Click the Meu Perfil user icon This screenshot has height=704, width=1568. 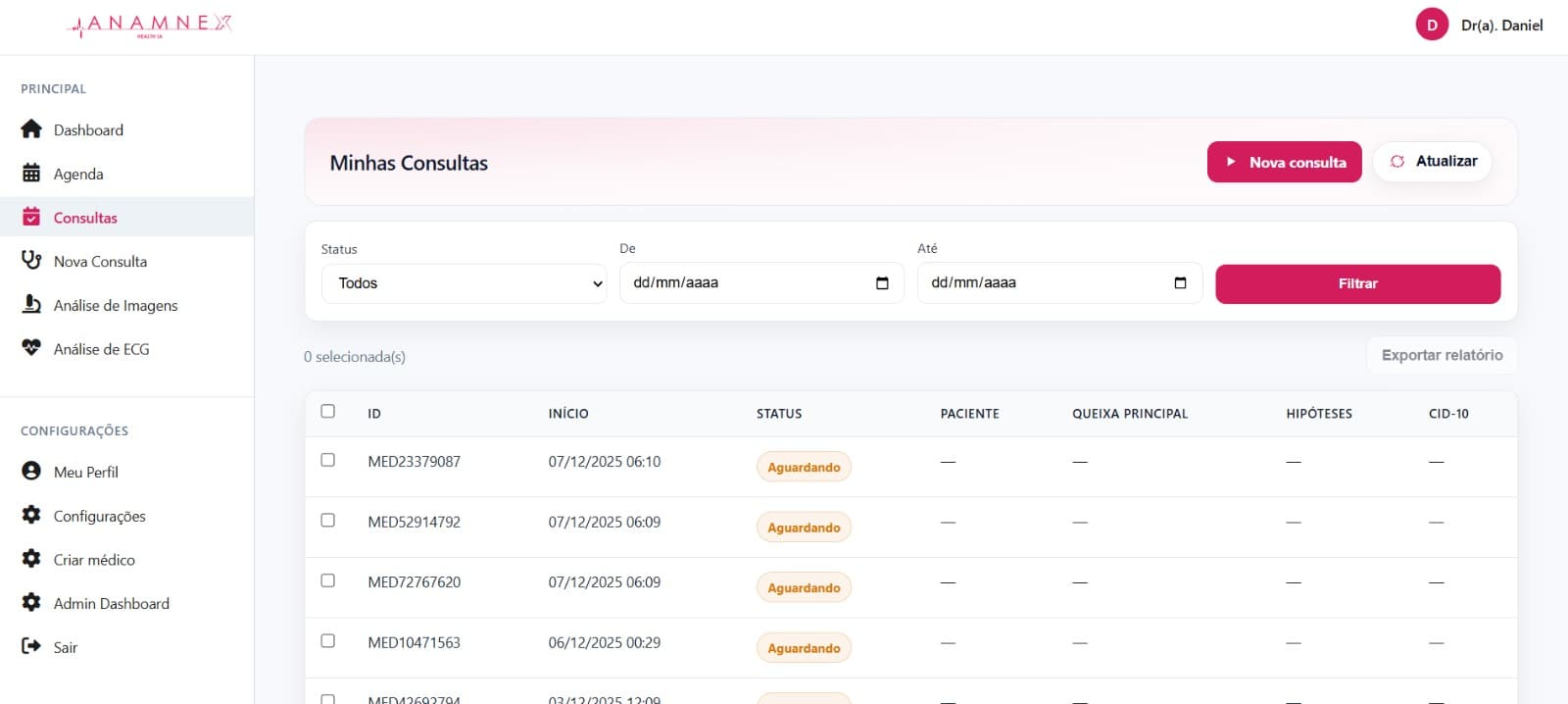31,471
